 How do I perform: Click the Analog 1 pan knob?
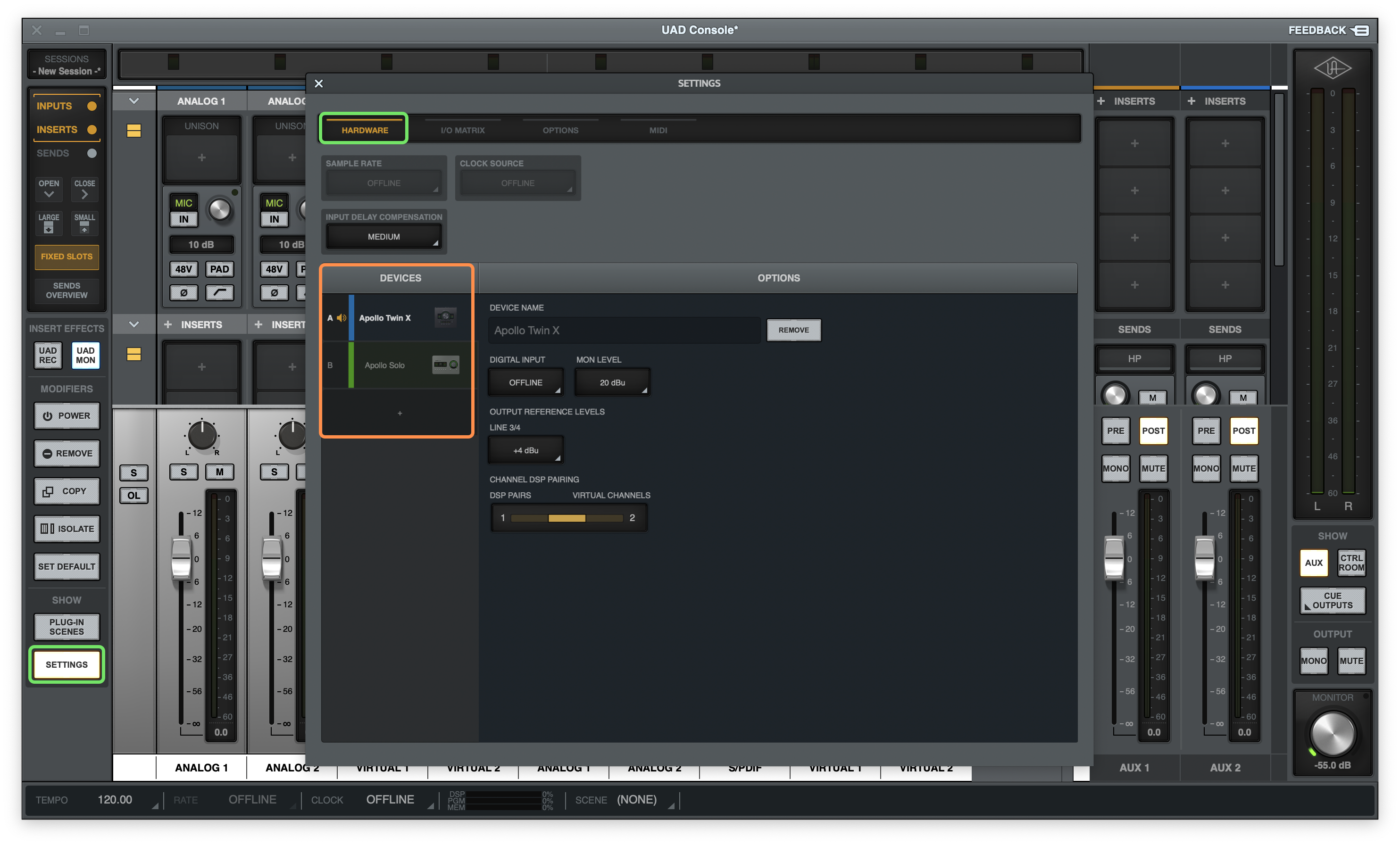click(x=202, y=436)
